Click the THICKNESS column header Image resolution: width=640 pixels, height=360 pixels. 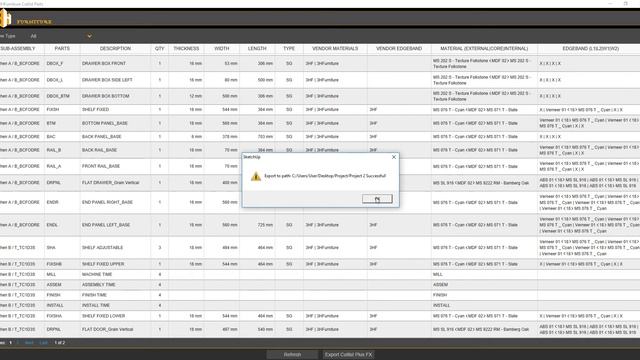click(x=186, y=49)
